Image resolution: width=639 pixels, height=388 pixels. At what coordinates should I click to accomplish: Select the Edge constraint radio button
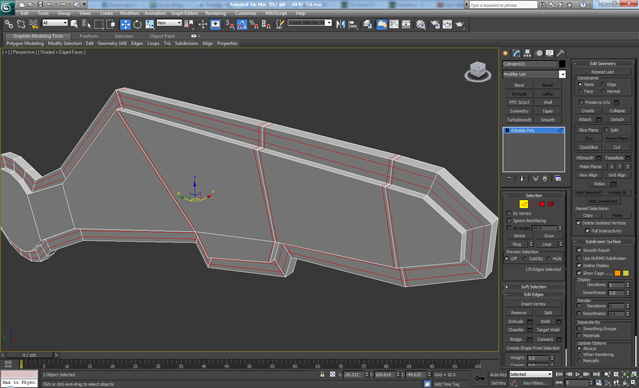603,84
